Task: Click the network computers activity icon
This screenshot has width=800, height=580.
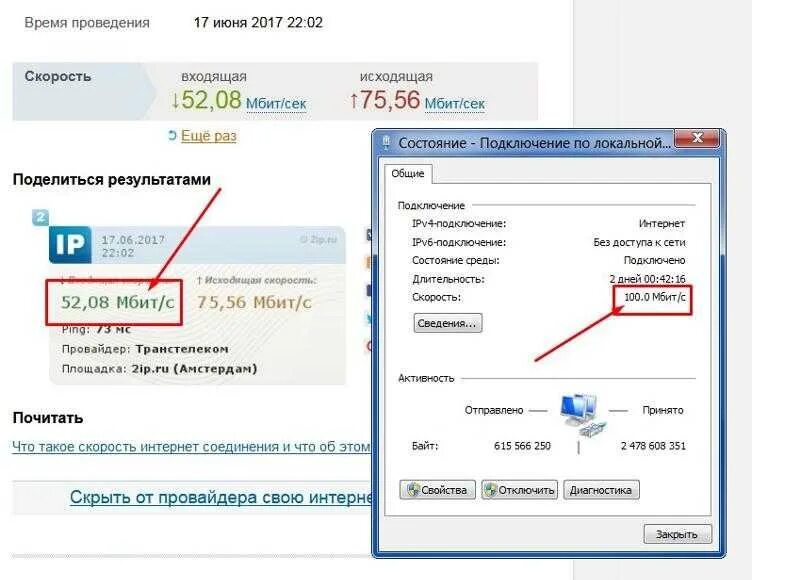Action: [x=581, y=415]
